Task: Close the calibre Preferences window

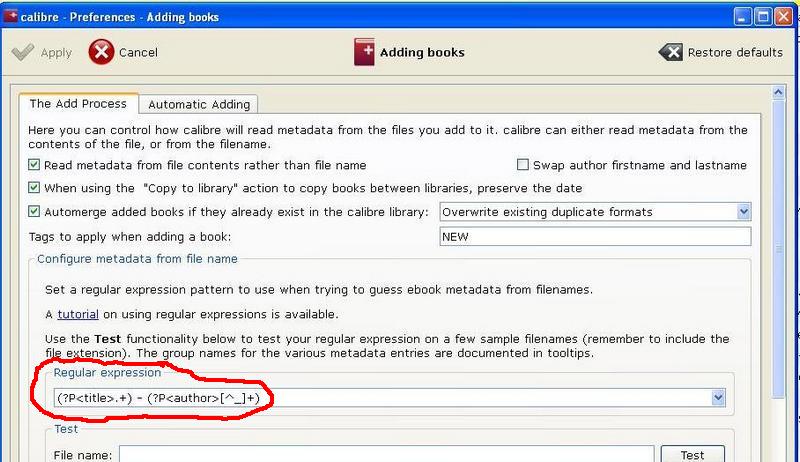Action: 783,17
